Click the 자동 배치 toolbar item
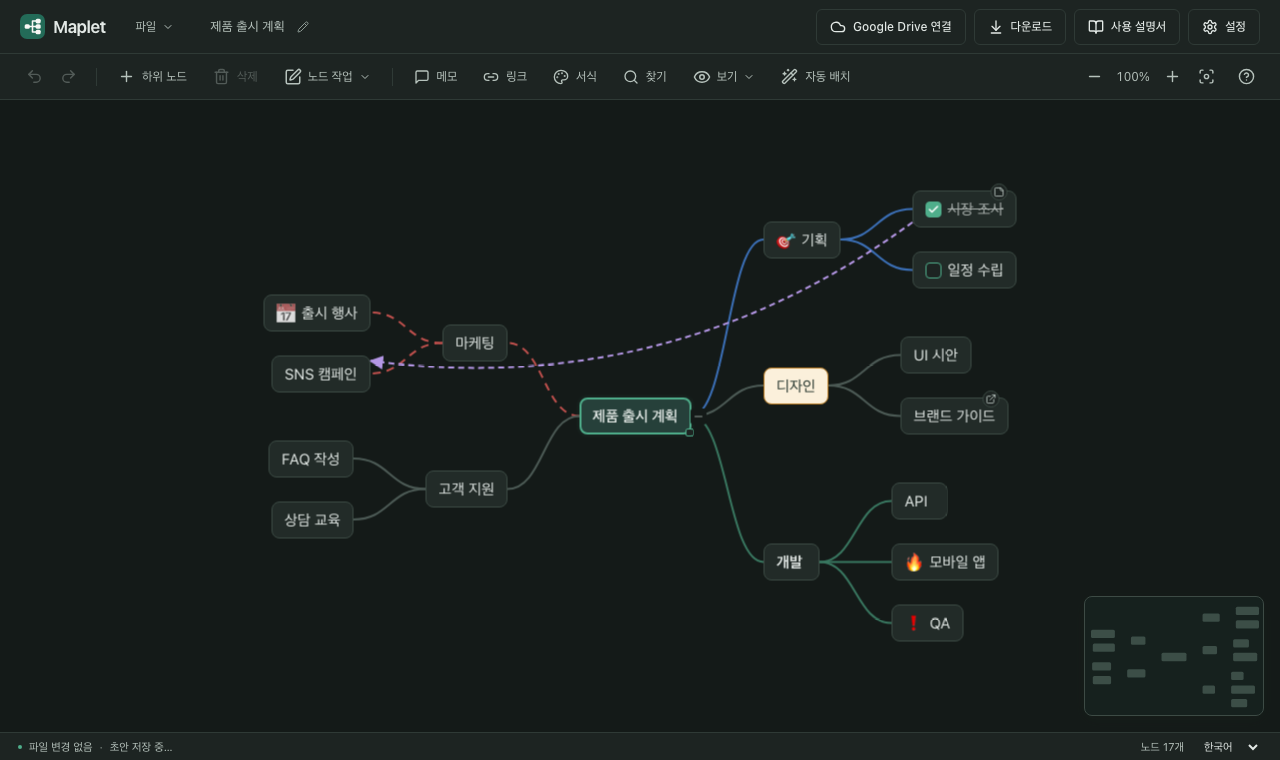Image resolution: width=1280 pixels, height=760 pixels. pos(816,77)
